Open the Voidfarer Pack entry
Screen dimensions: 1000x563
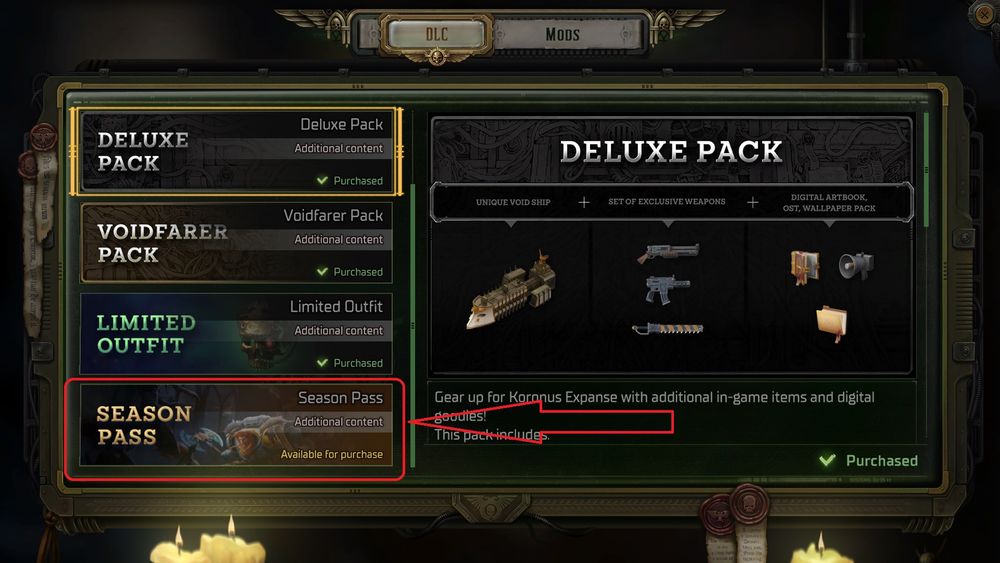237,242
